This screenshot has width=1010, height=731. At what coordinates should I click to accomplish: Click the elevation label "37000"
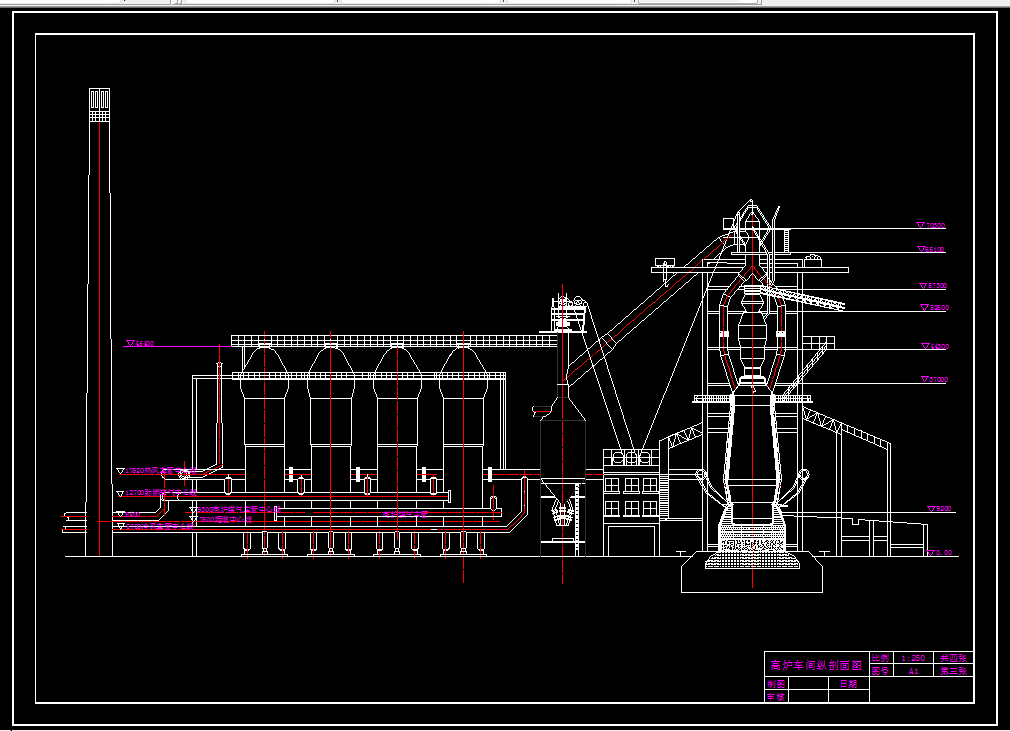tap(939, 380)
